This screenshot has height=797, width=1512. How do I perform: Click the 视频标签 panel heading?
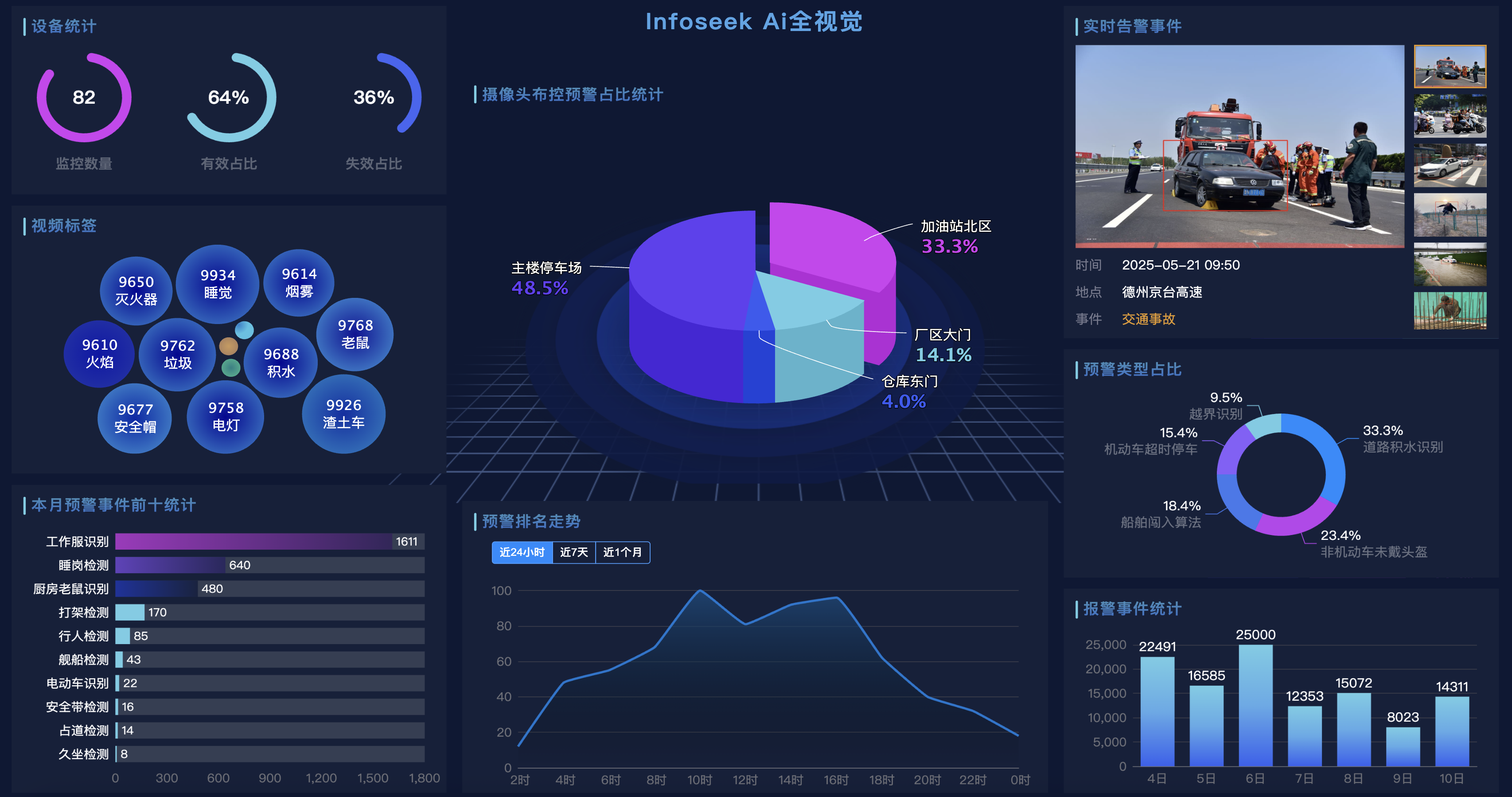63,226
